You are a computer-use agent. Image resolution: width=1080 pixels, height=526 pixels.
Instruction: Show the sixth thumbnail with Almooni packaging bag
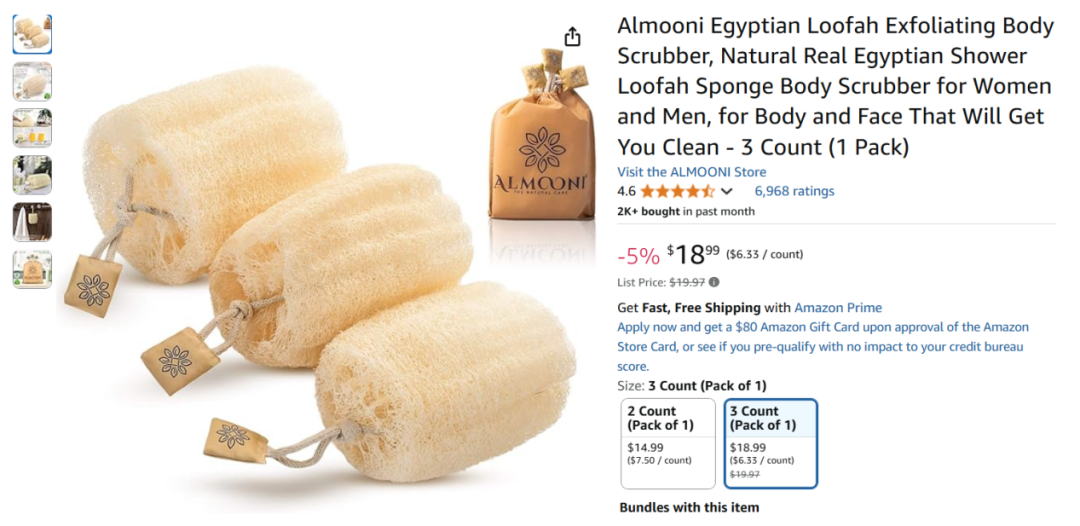point(32,269)
